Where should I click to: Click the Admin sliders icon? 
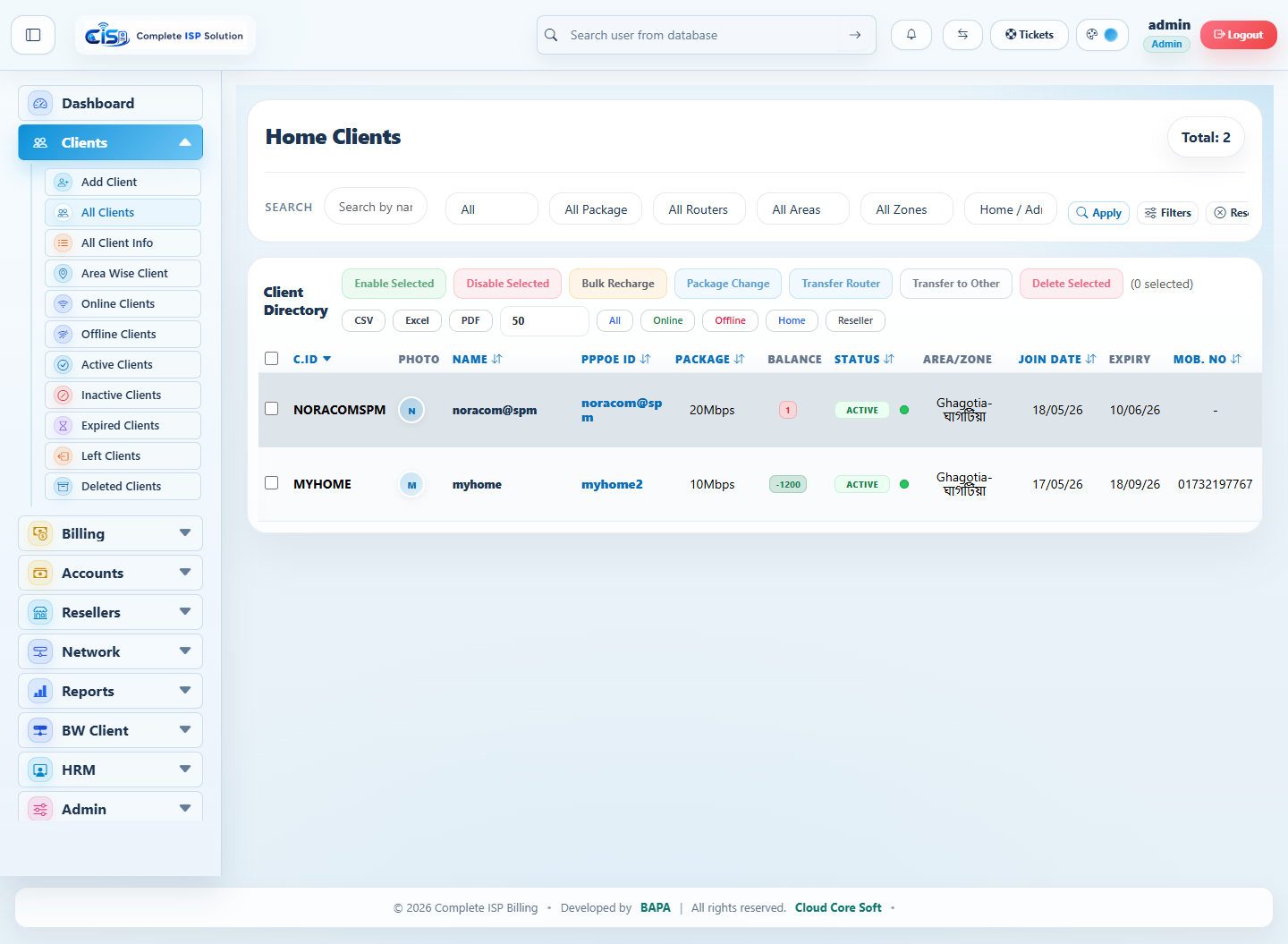point(40,810)
